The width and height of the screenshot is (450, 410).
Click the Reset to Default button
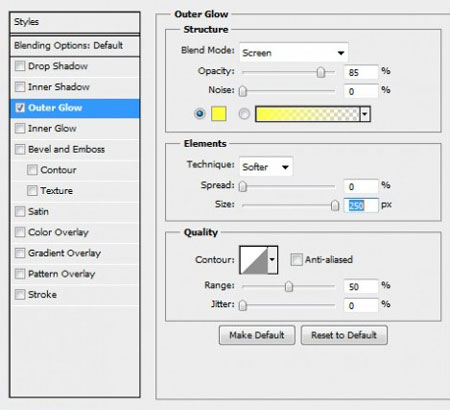tap(344, 335)
